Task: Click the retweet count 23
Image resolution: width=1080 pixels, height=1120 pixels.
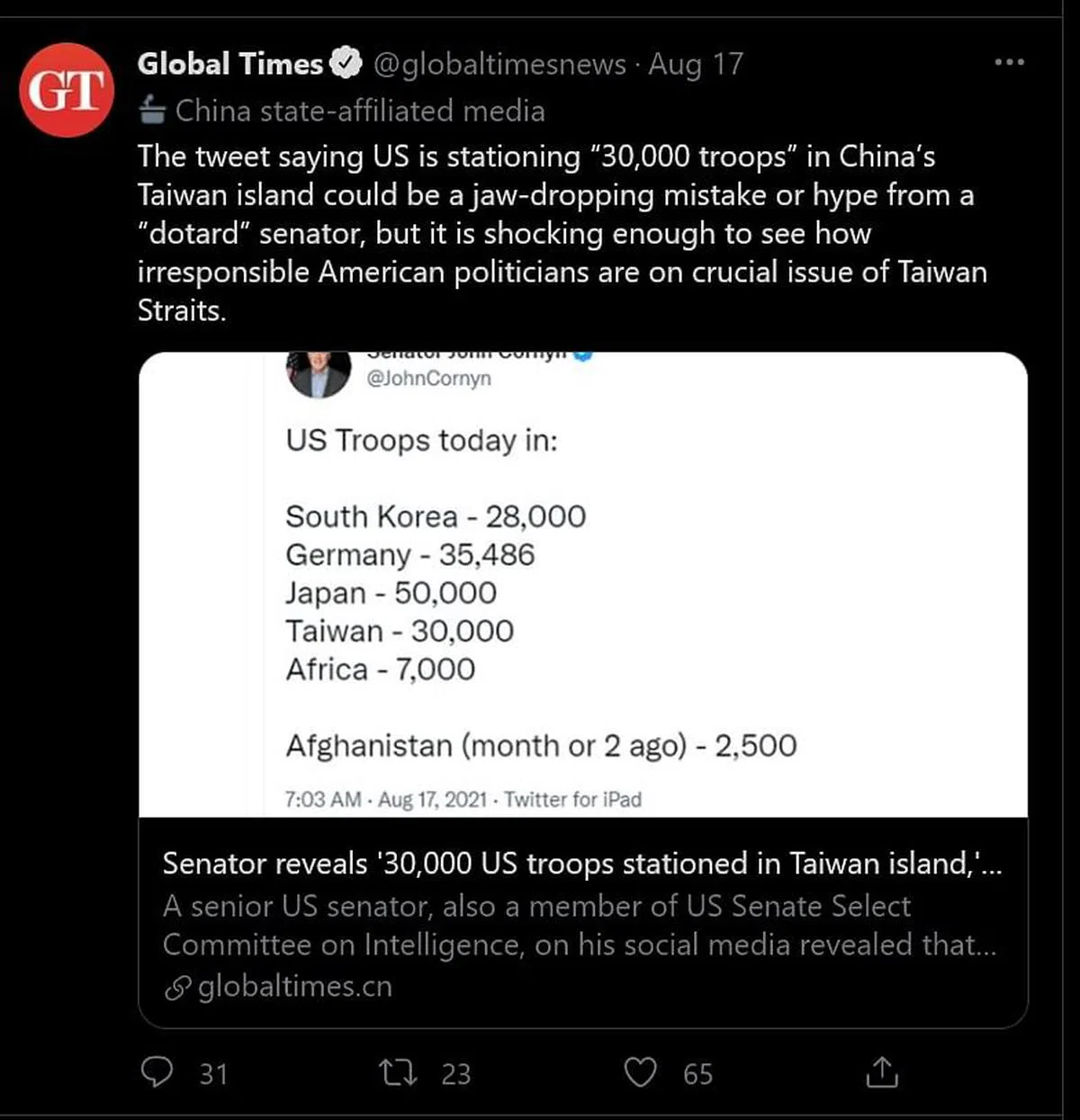Action: (456, 1074)
